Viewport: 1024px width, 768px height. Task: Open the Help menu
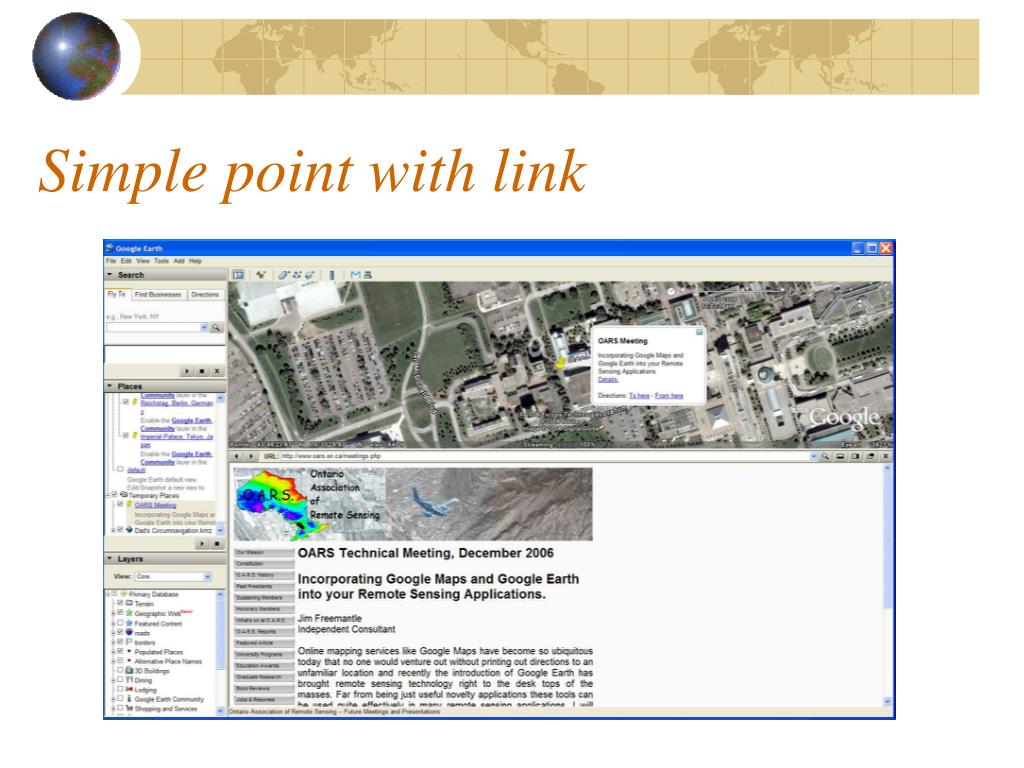[195, 261]
